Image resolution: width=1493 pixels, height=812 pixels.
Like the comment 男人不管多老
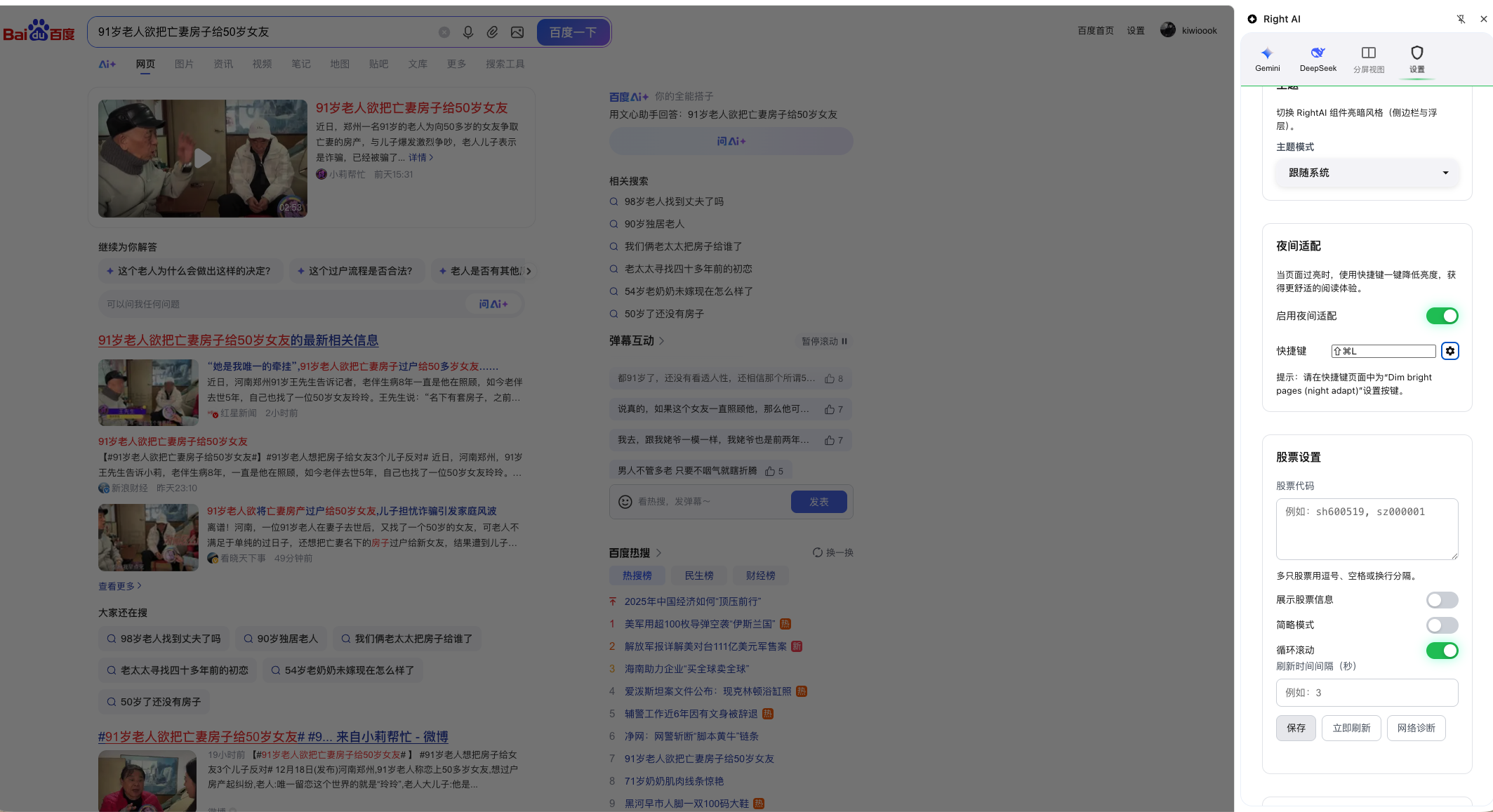coord(774,471)
